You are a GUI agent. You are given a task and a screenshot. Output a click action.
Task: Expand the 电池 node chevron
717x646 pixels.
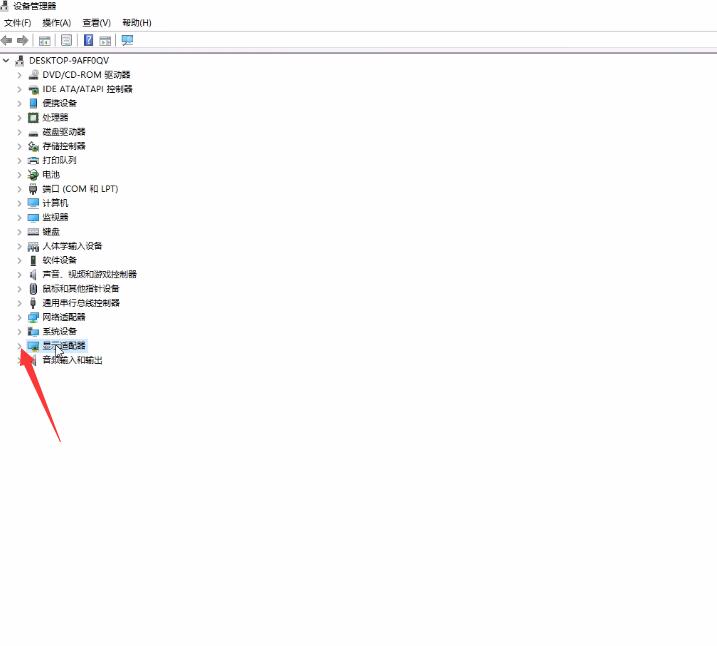[19, 175]
